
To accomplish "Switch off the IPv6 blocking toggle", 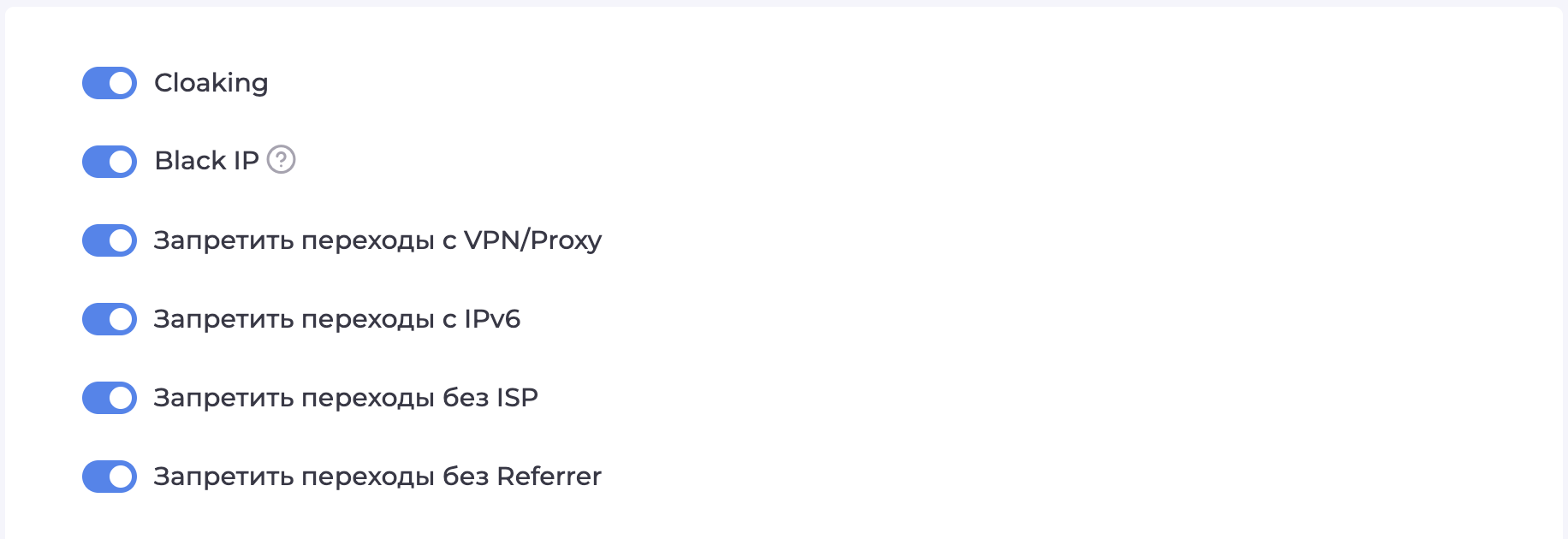I will tap(109, 319).
